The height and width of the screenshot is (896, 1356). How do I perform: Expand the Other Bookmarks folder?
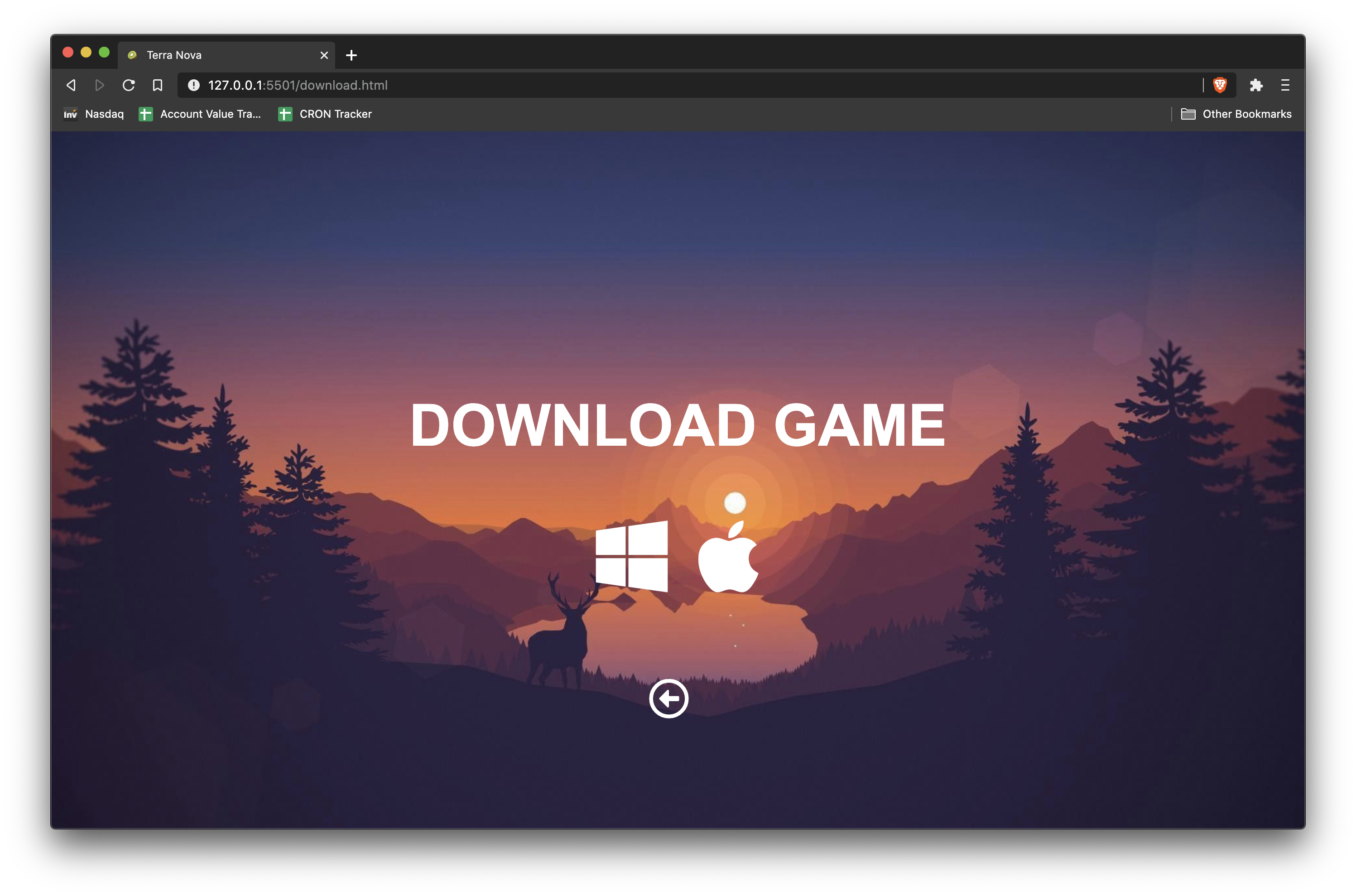(x=1236, y=114)
